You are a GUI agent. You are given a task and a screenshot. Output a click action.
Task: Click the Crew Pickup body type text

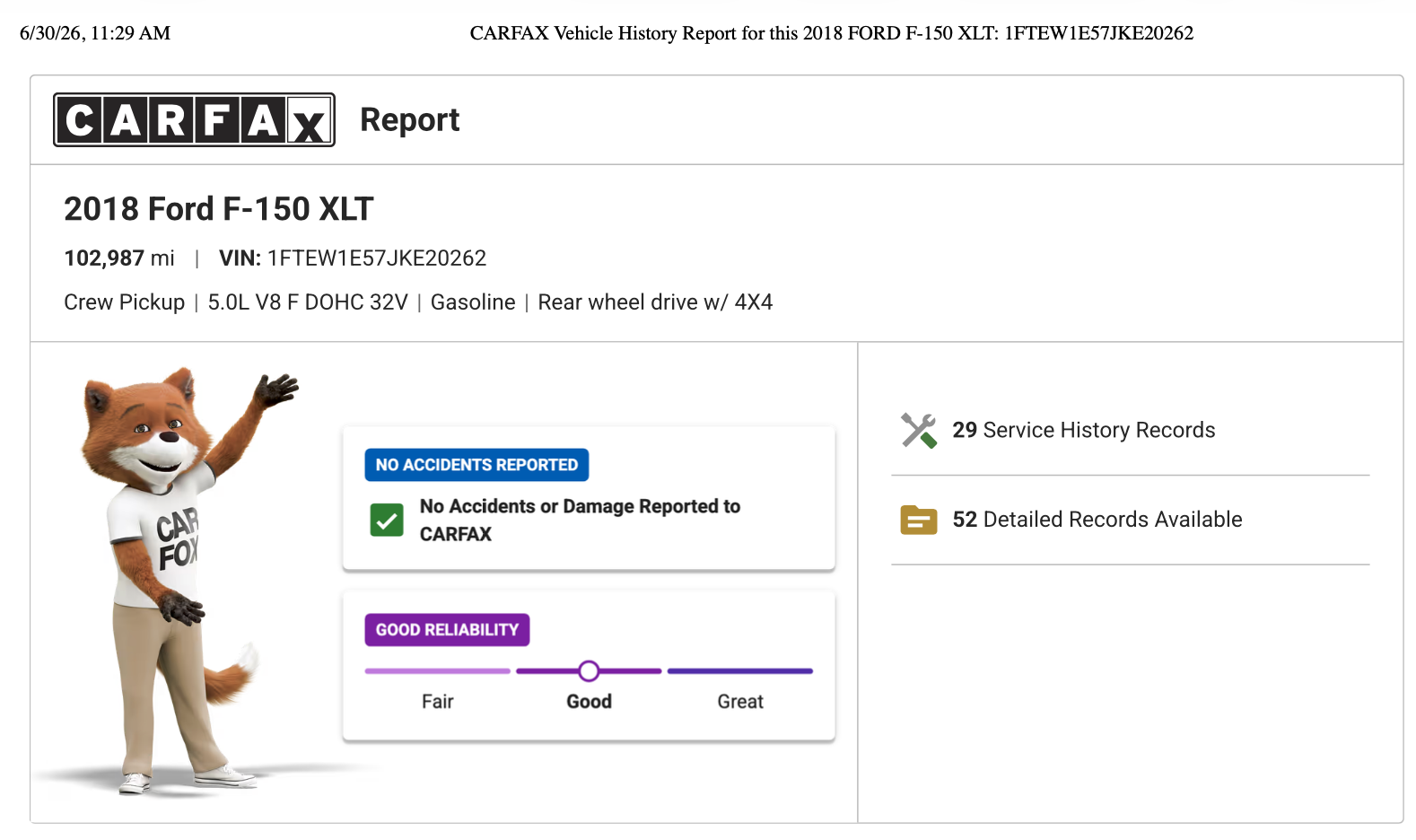125,302
